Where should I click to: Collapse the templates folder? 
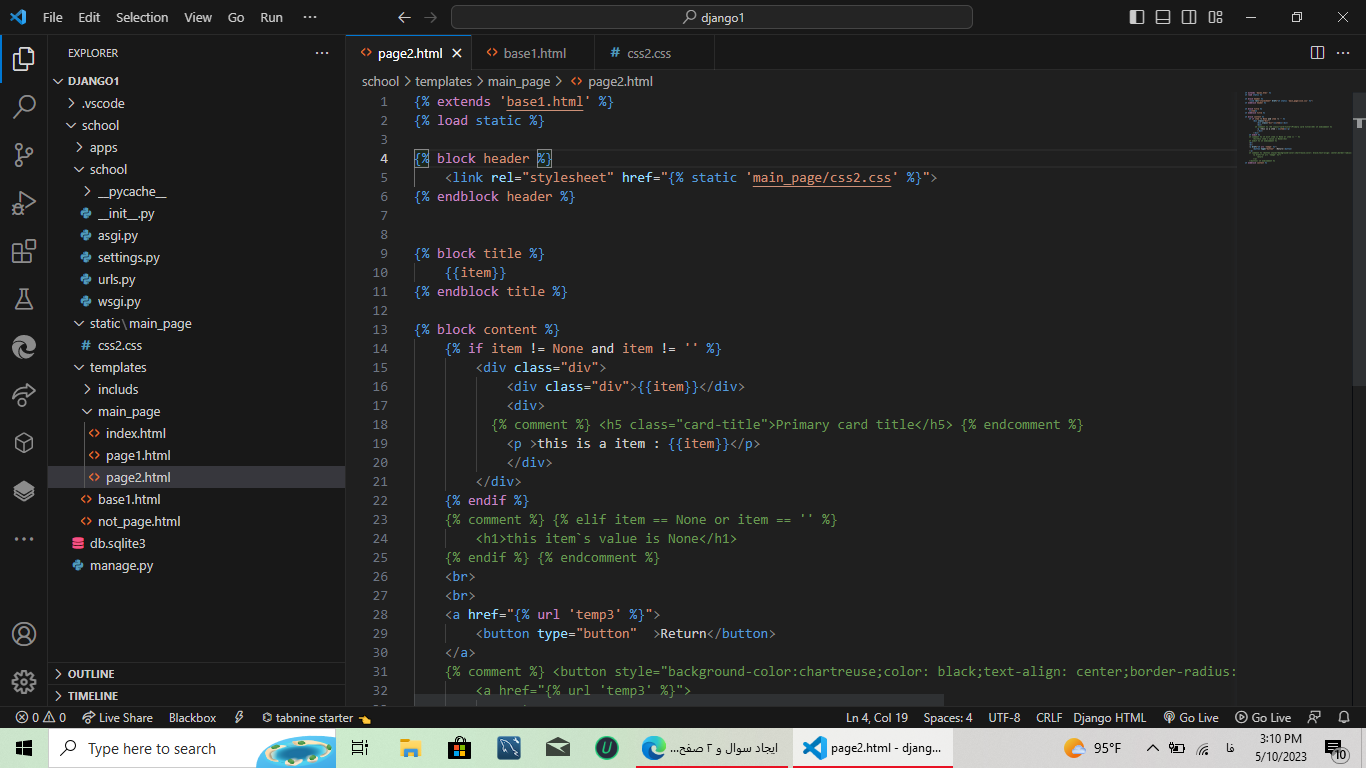pyautogui.click(x=118, y=367)
